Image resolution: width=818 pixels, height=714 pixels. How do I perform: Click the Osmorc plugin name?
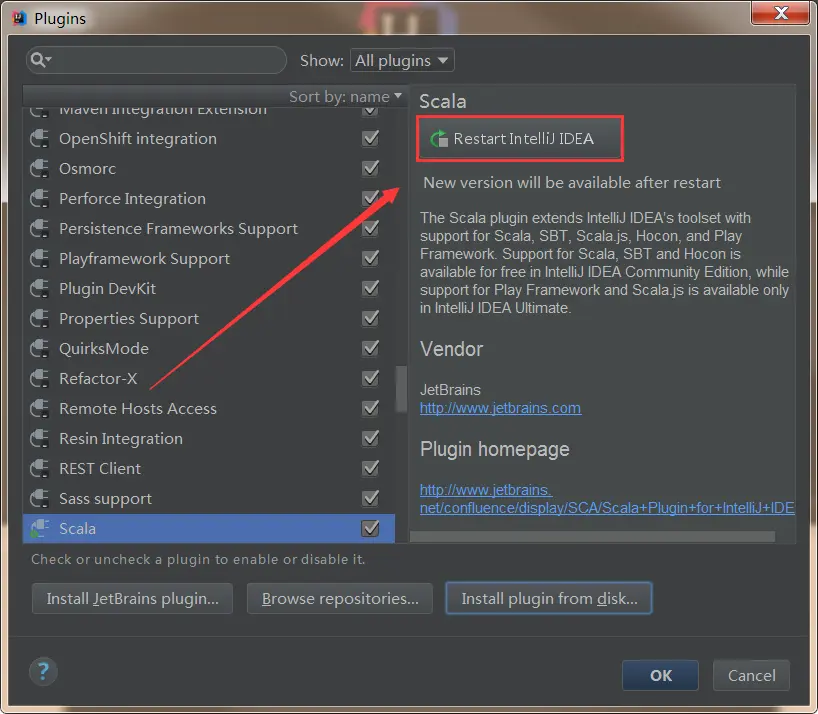click(x=88, y=168)
